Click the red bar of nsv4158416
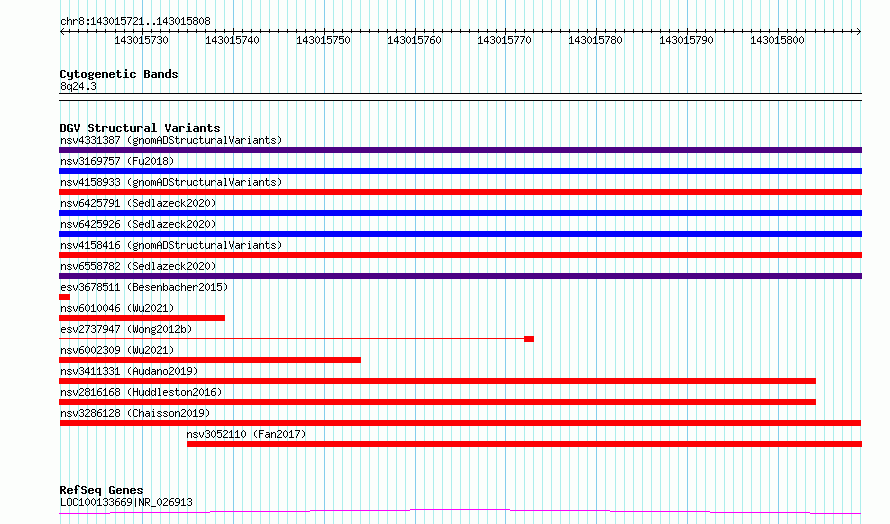Viewport: 890px width, 524px height. pyautogui.click(x=460, y=255)
